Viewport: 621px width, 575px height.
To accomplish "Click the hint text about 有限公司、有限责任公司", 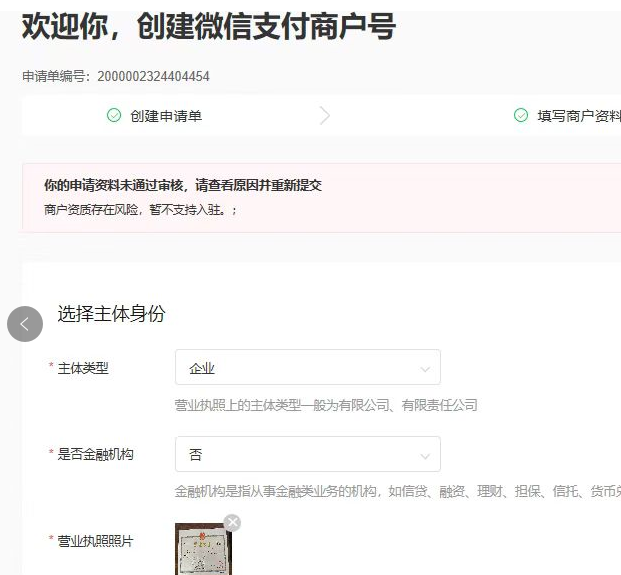I will (x=326, y=405).
